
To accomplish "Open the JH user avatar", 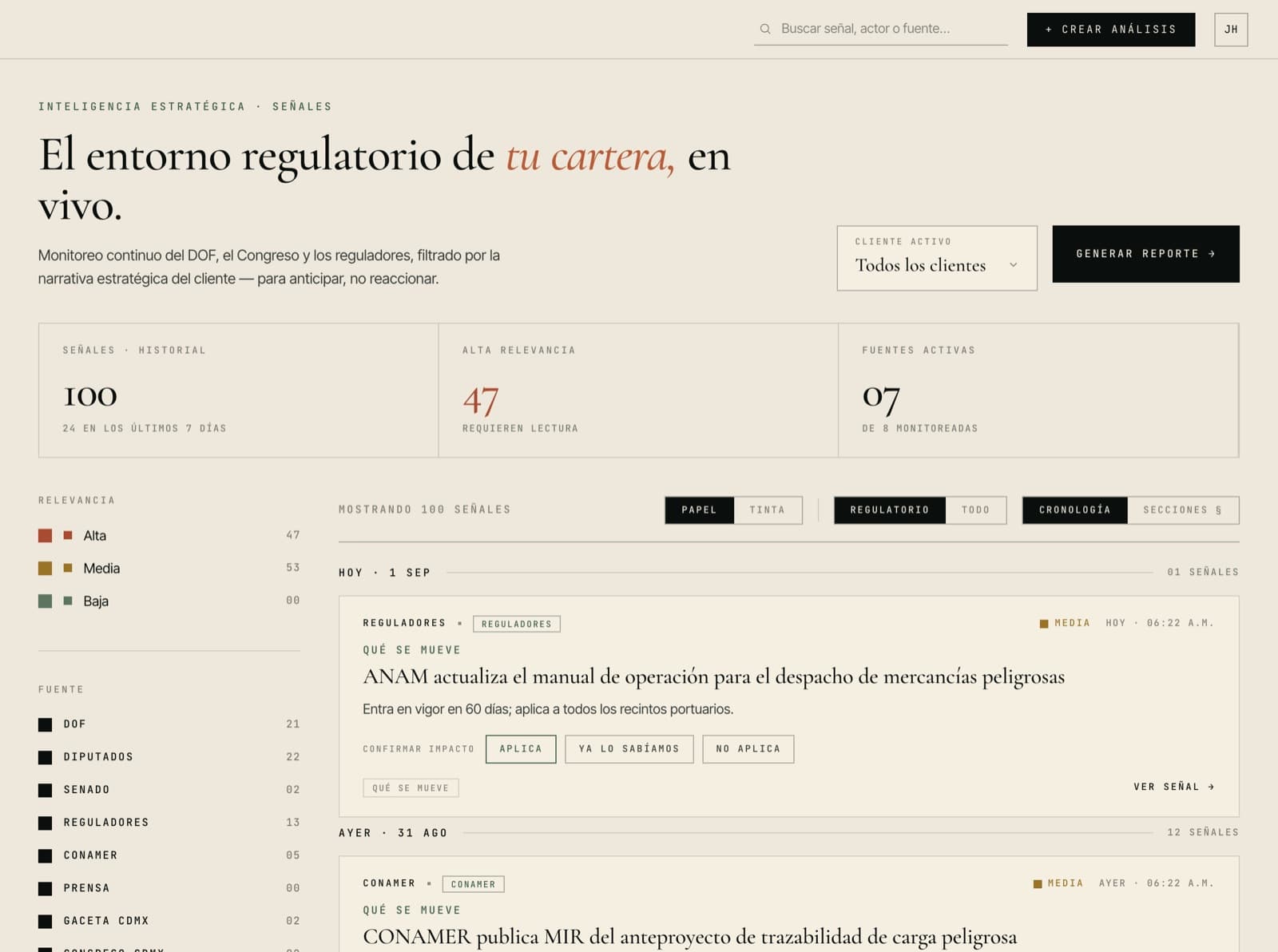I will click(x=1231, y=30).
